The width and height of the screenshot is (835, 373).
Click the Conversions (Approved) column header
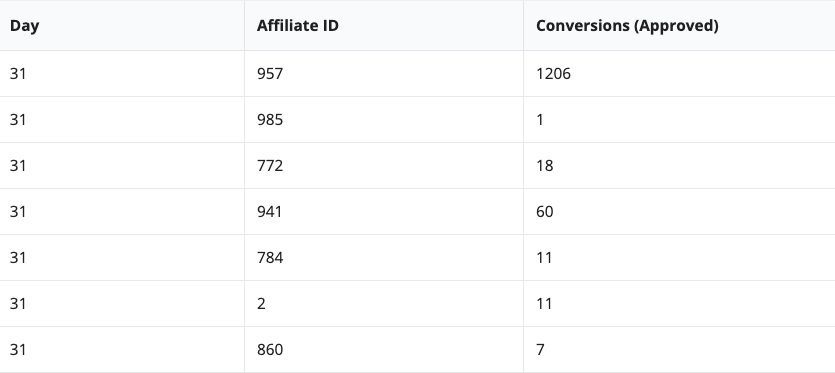tap(680, 26)
